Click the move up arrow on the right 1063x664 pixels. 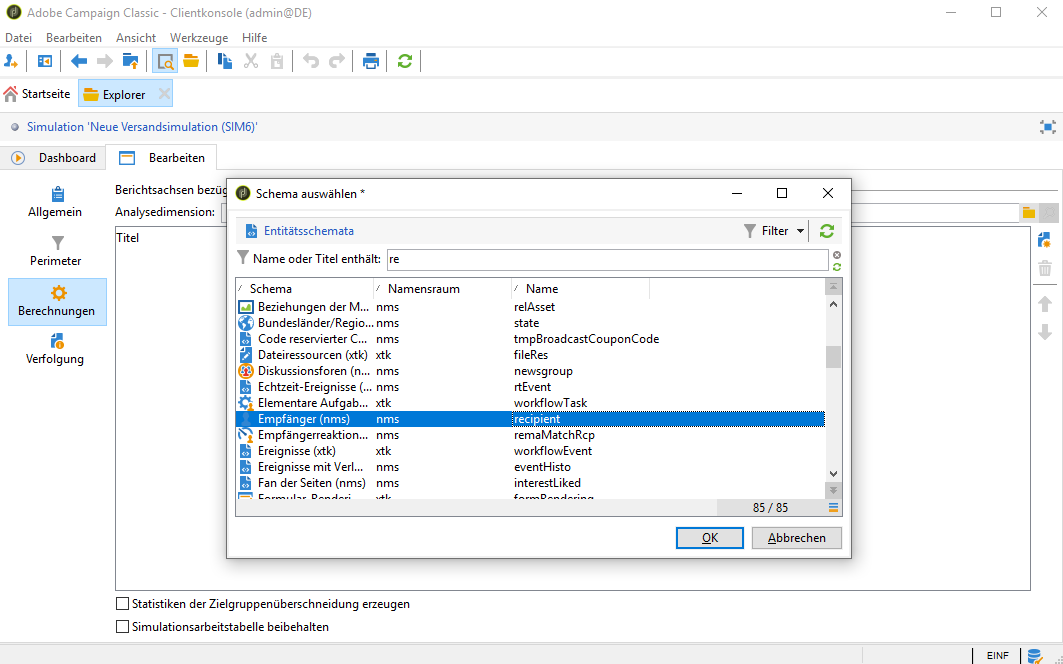[x=1045, y=304]
